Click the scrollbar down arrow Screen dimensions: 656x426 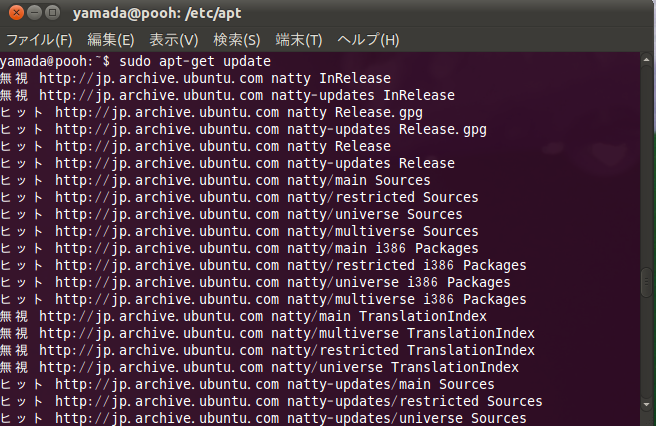646,404
